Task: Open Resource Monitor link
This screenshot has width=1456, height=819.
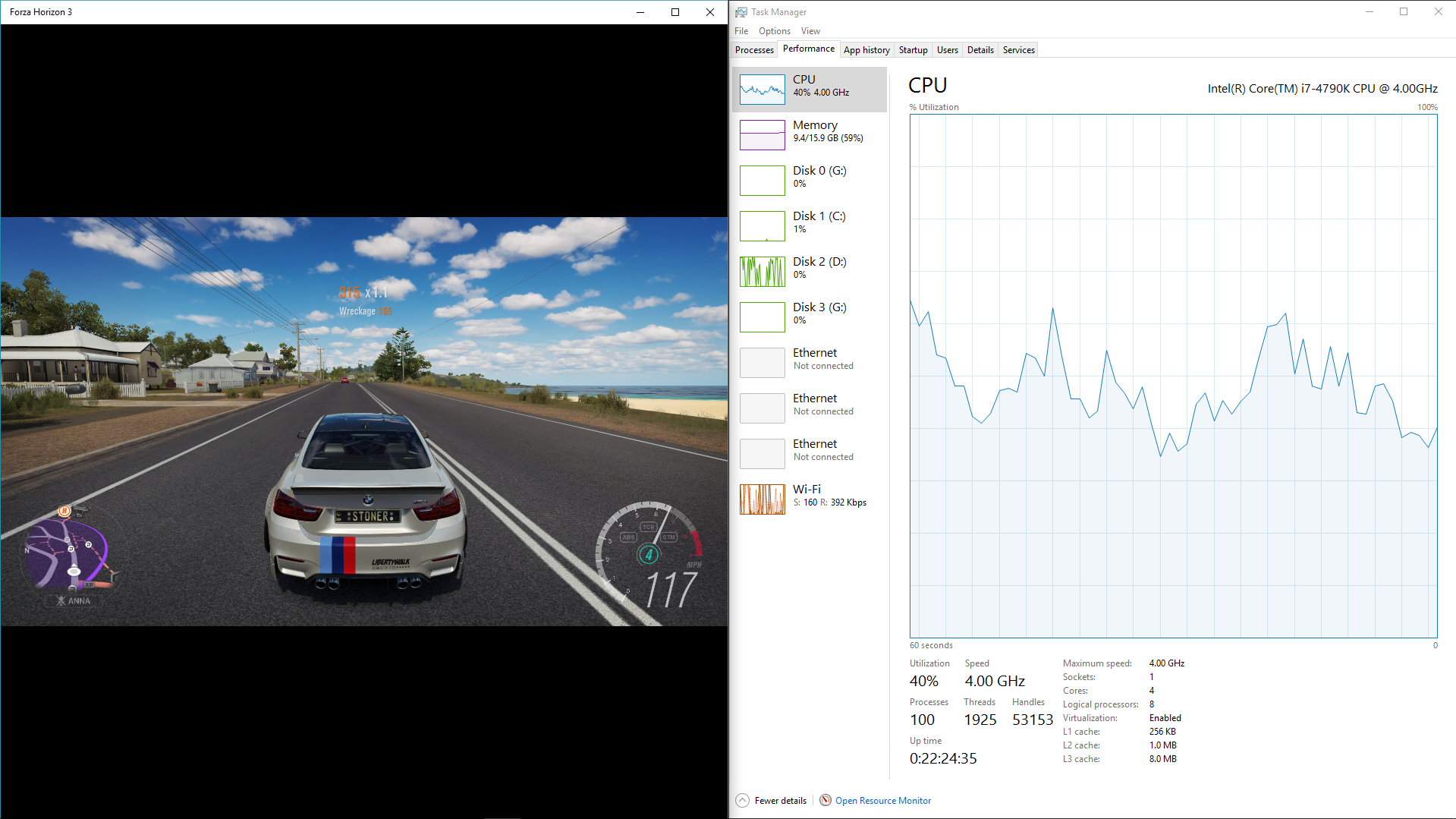Action: (883, 801)
